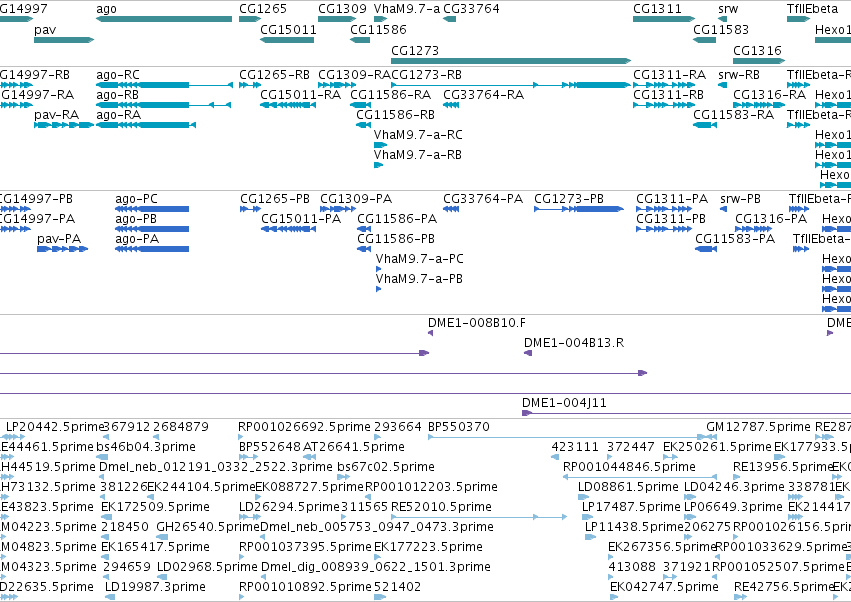This screenshot has width=851, height=602.
Task: Select the pav-RA transcript label
Action: pos(56,115)
